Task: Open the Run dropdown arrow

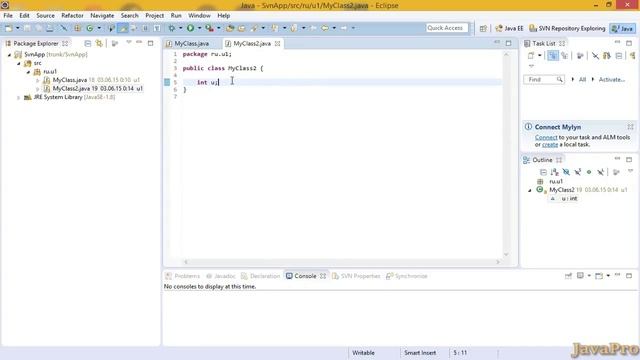Action: pyautogui.click(x=199, y=28)
